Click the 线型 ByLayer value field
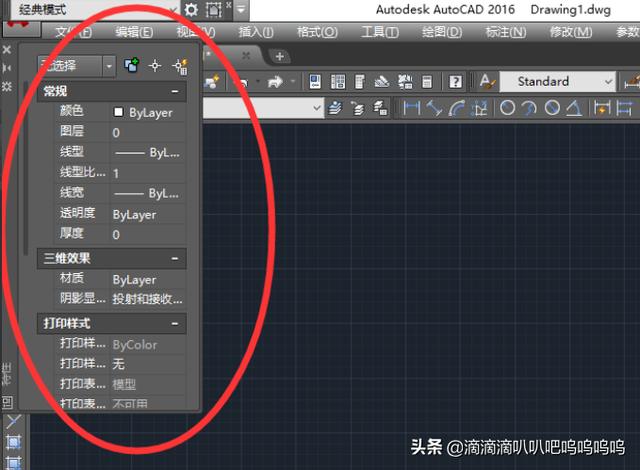640x470 pixels. (147, 153)
